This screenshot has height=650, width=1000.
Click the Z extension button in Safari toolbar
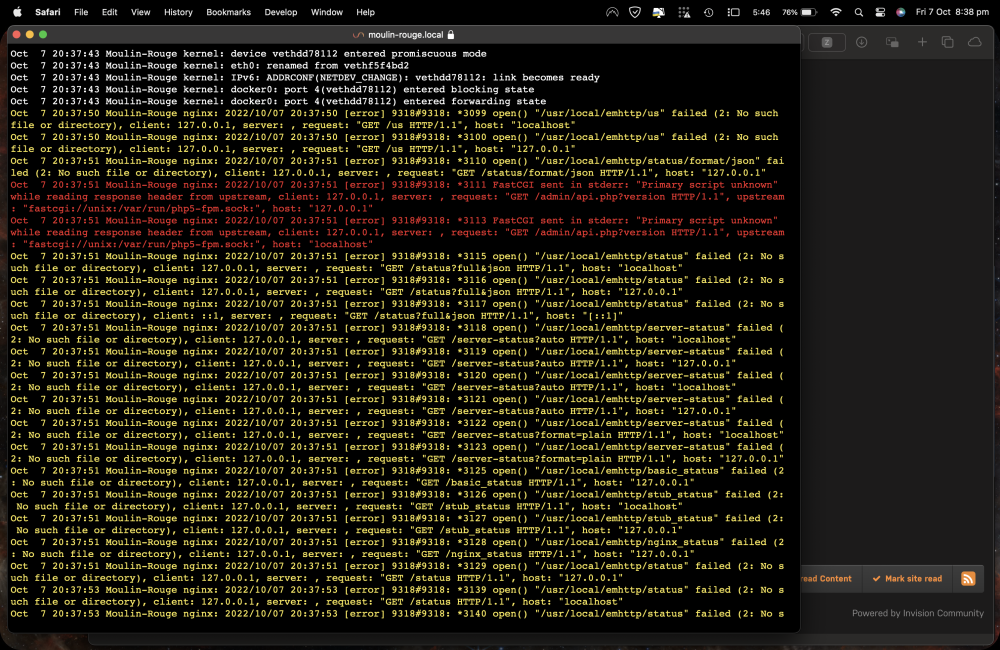pos(827,42)
